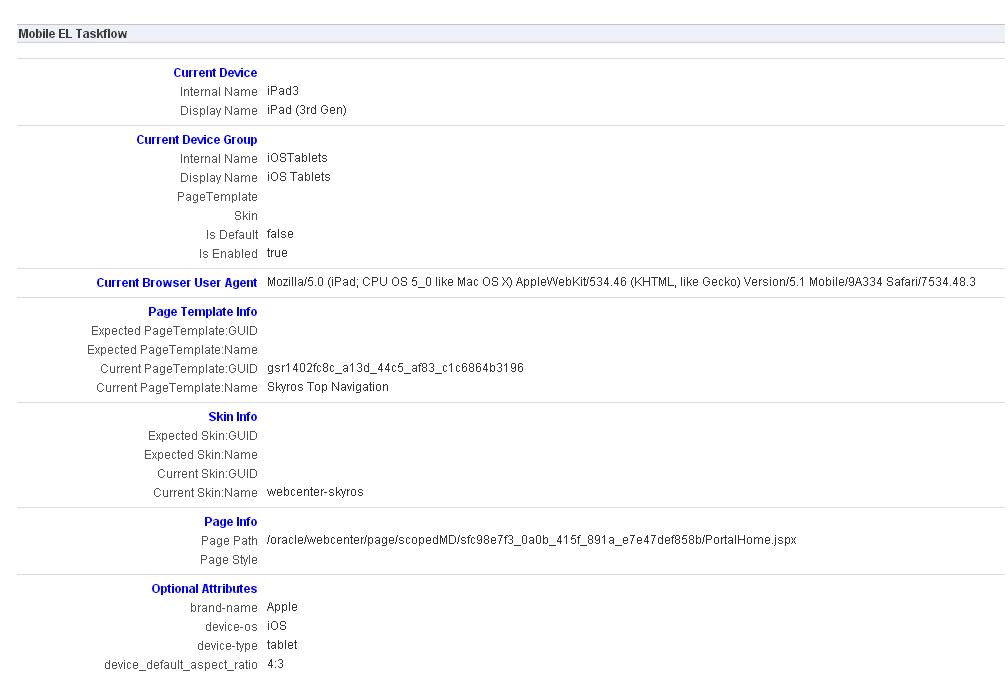Click the Current Browser User Agent label

[x=177, y=283]
